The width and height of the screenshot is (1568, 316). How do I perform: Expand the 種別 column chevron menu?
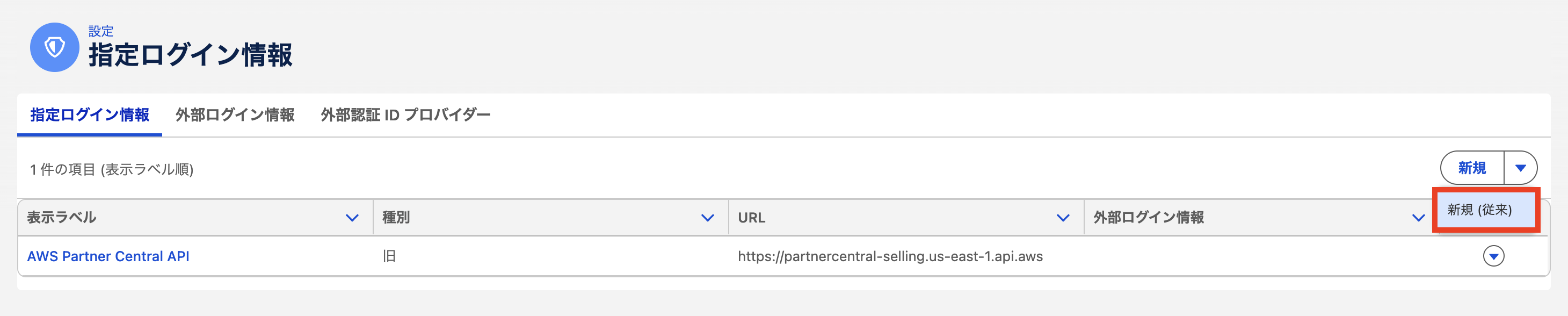point(707,218)
